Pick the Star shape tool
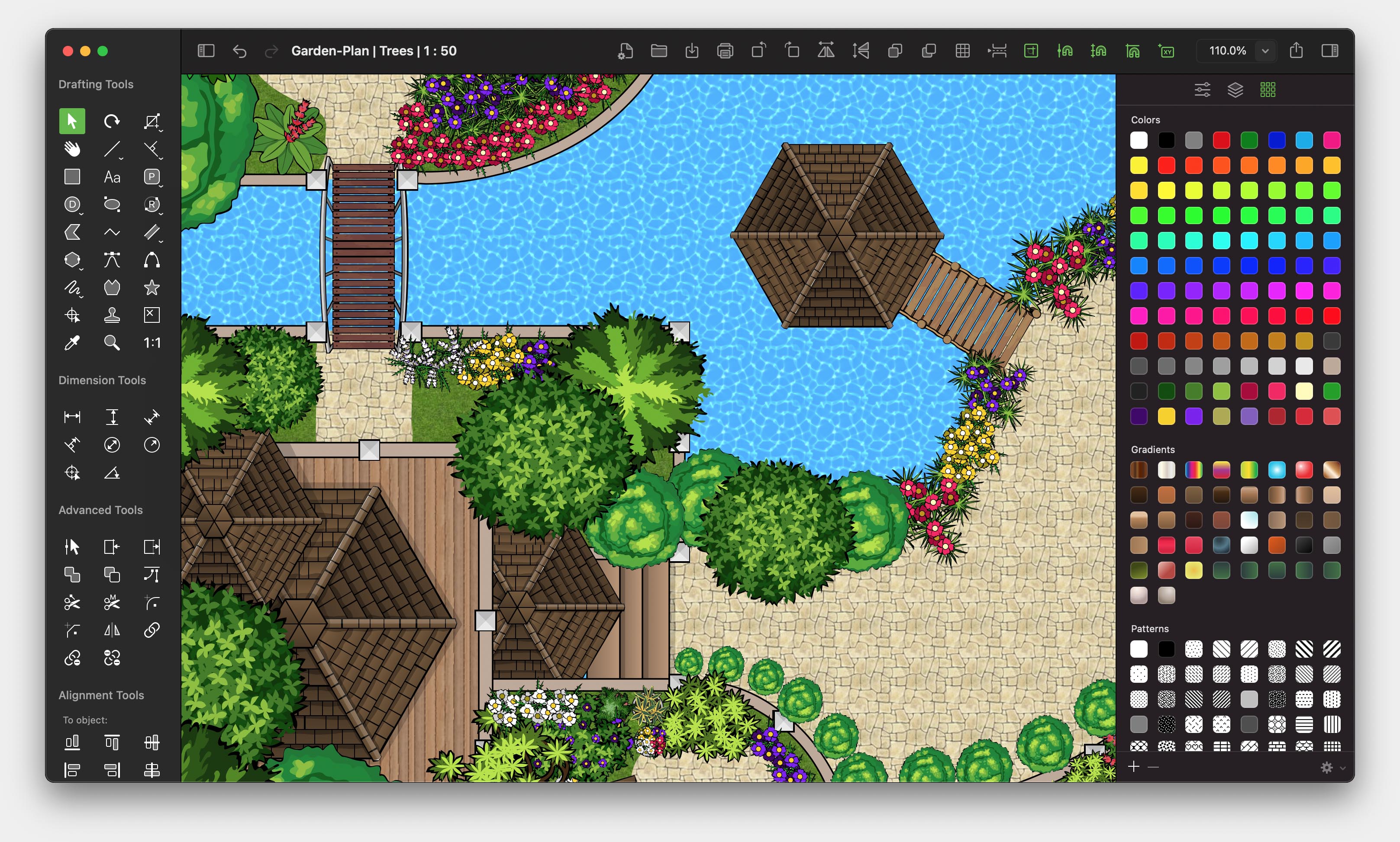1400x842 pixels. 152,288
